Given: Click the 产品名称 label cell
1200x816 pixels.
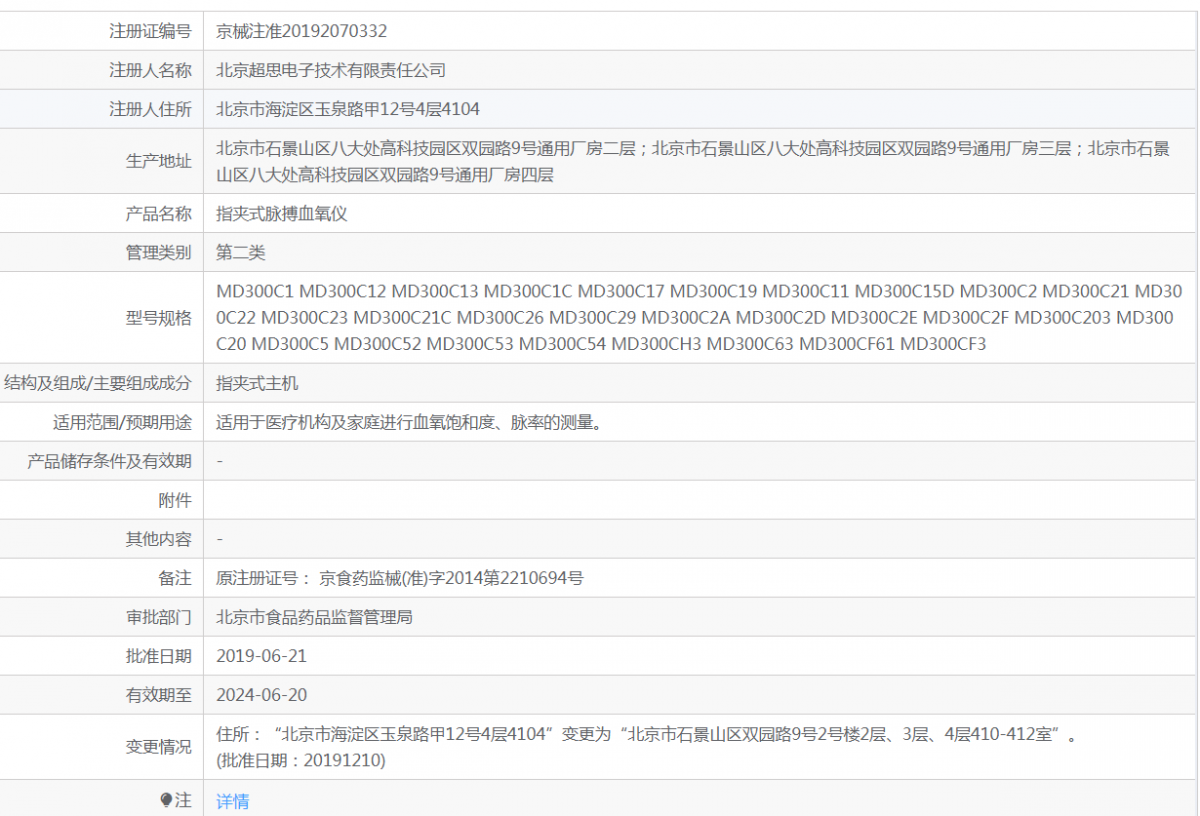Looking at the screenshot, I should (101, 214).
